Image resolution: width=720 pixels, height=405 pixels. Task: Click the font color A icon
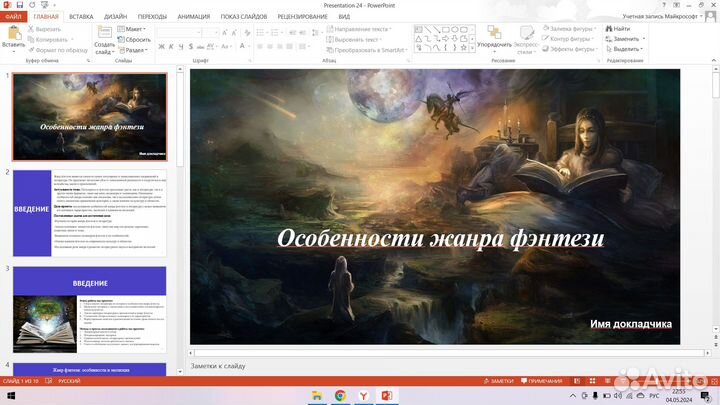click(x=242, y=46)
